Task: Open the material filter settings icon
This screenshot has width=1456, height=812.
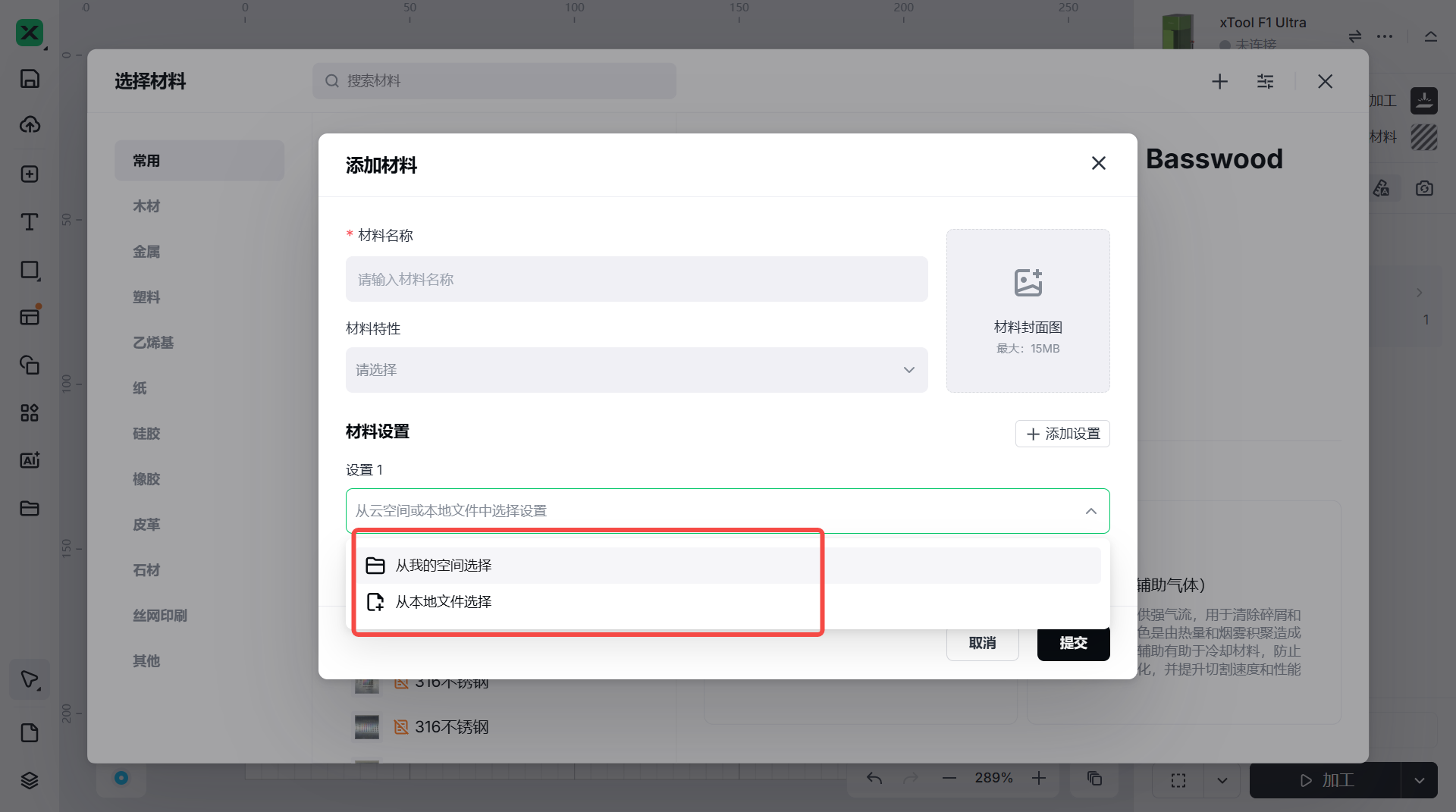Action: (x=1265, y=81)
